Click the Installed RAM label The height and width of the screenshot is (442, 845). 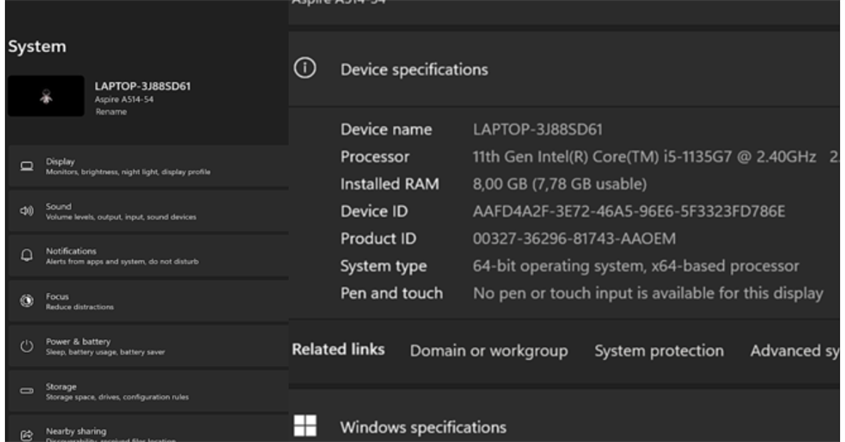point(390,184)
